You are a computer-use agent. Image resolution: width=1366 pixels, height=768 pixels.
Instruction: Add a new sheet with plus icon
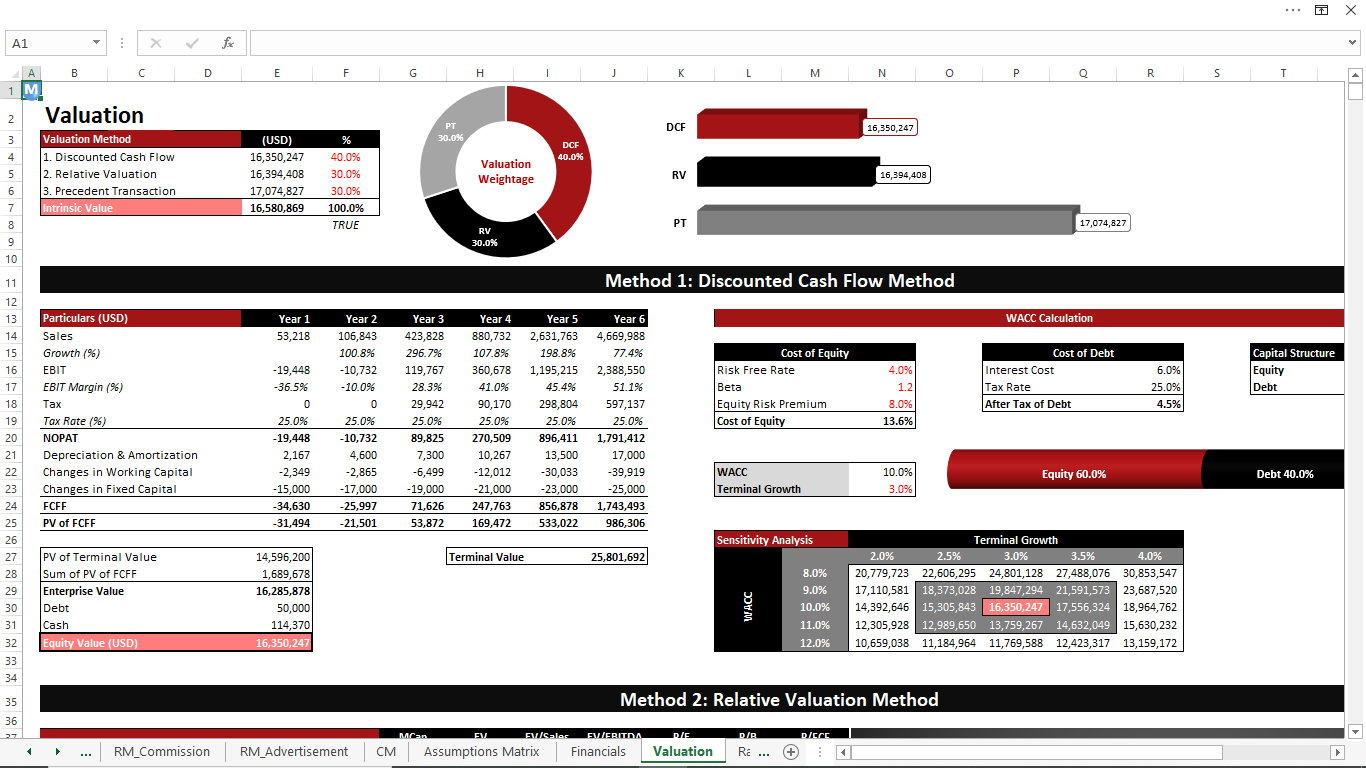coord(791,751)
